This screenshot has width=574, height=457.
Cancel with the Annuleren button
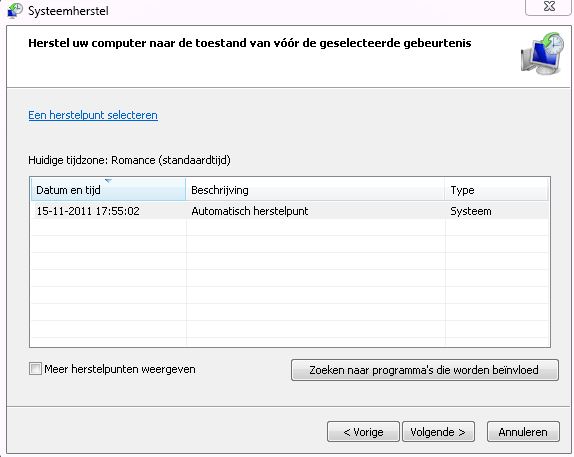click(523, 432)
